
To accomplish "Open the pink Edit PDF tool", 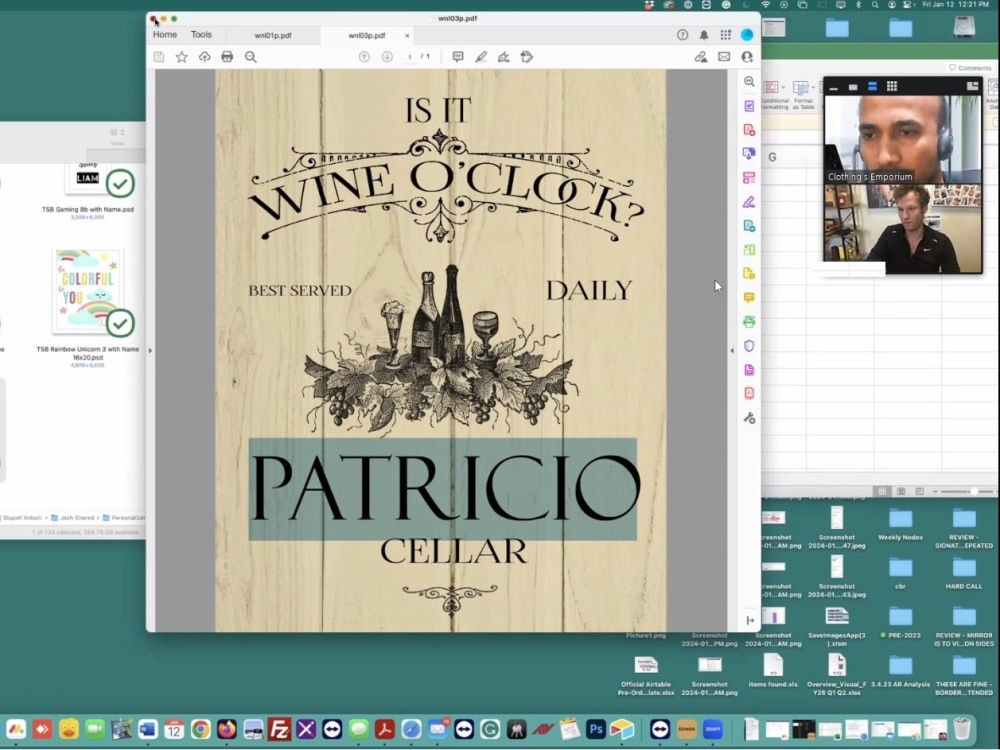I will (x=749, y=178).
